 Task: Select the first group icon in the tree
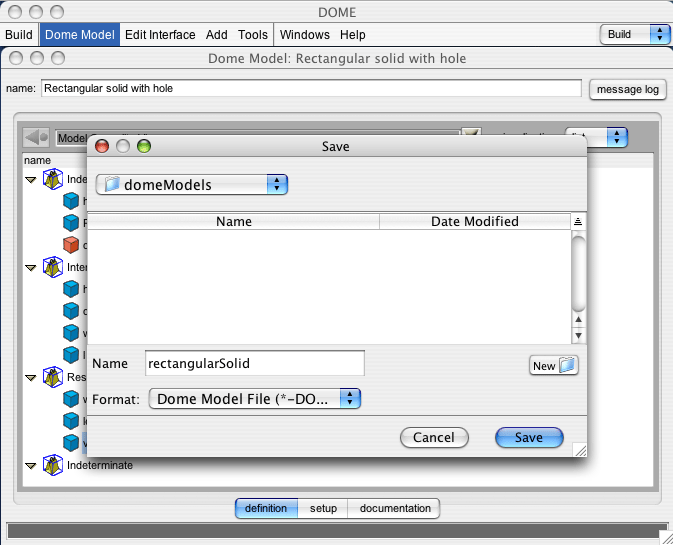(53, 179)
